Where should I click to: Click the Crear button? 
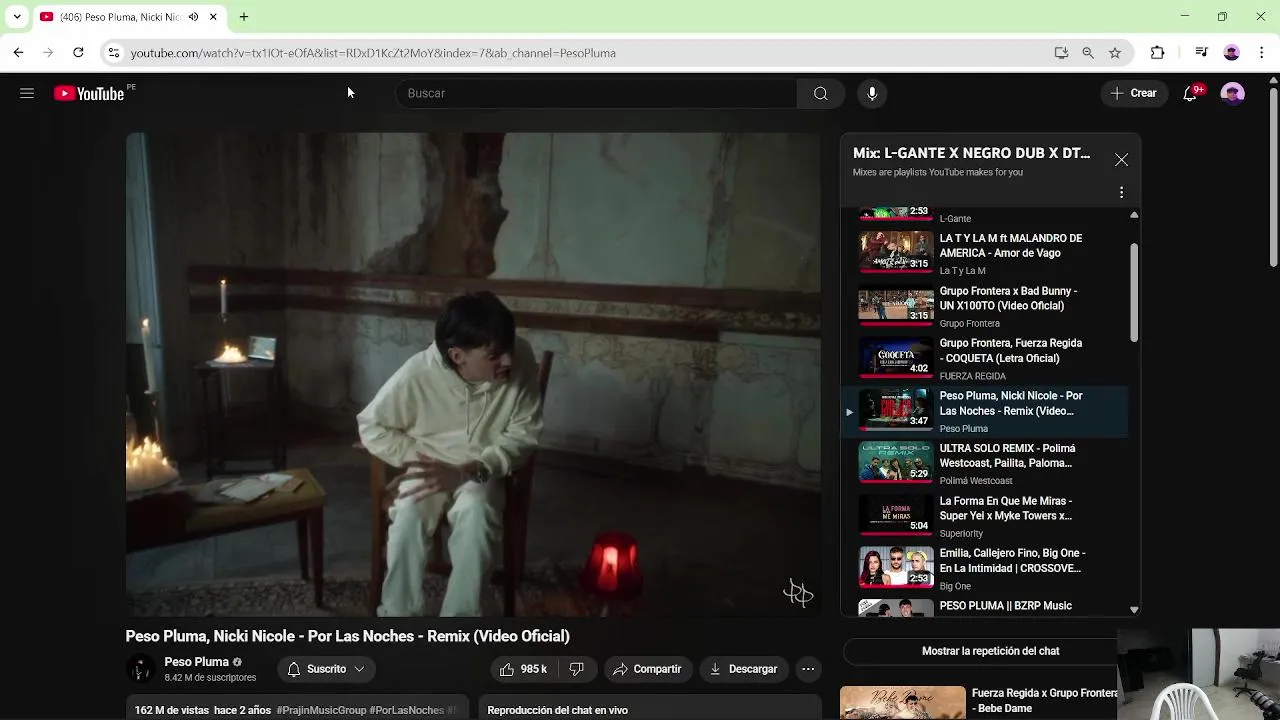click(1133, 93)
